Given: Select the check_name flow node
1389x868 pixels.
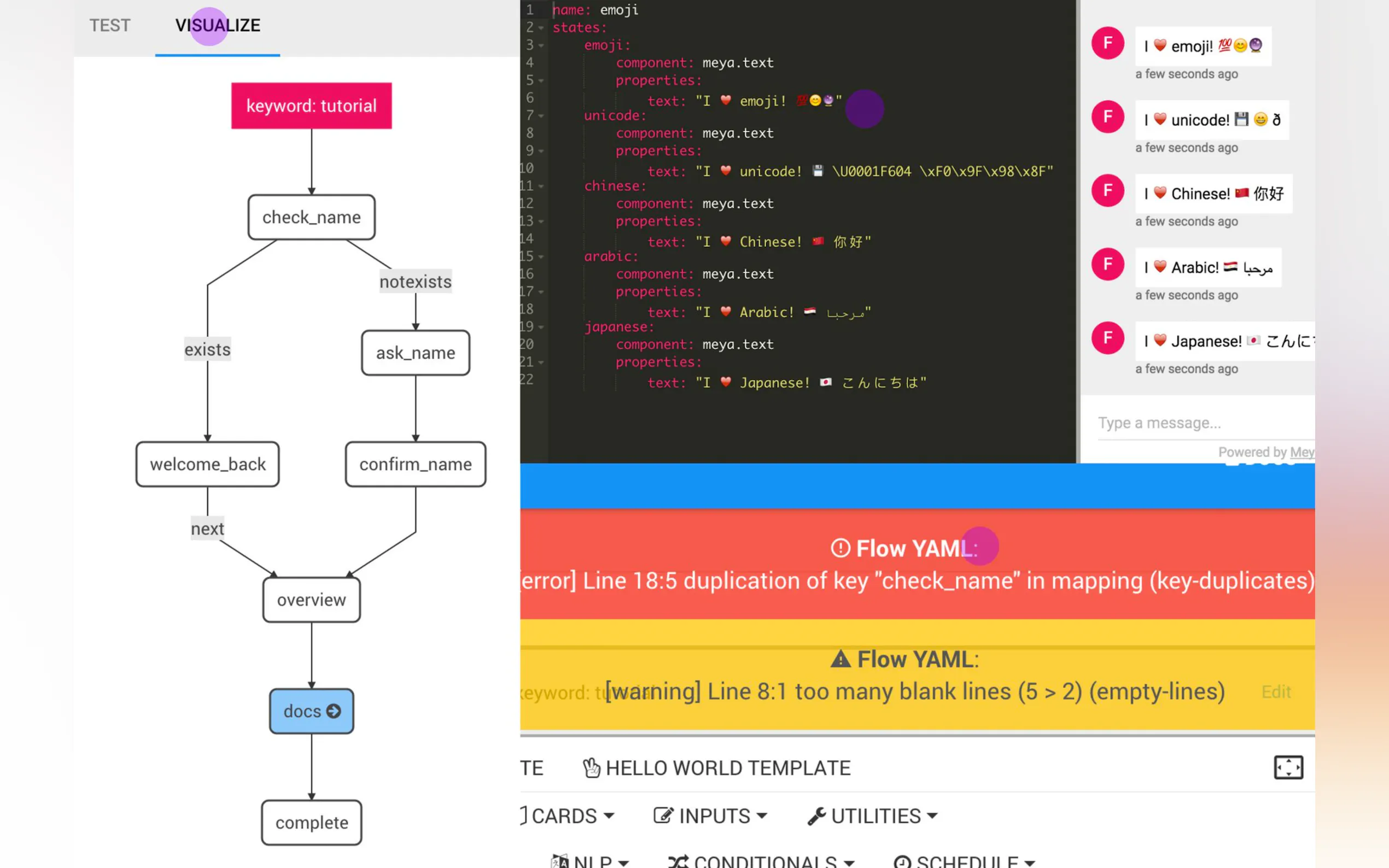Looking at the screenshot, I should [x=311, y=218].
